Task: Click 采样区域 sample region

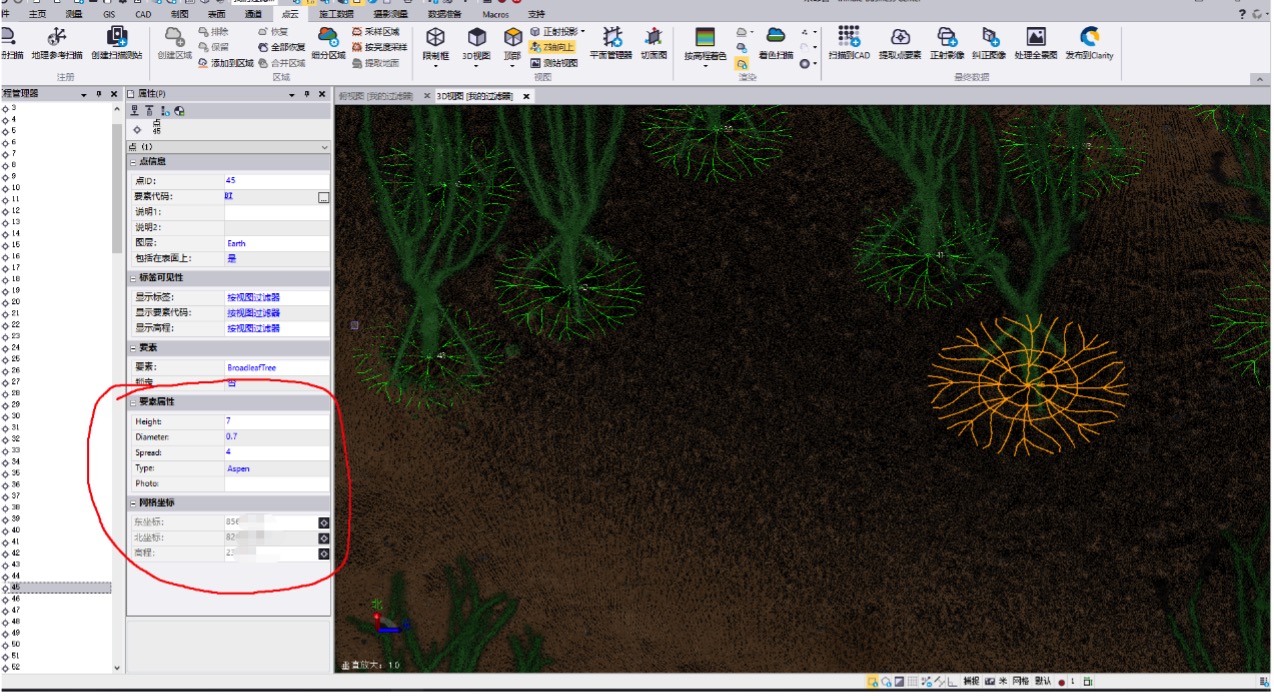Action: coord(376,32)
